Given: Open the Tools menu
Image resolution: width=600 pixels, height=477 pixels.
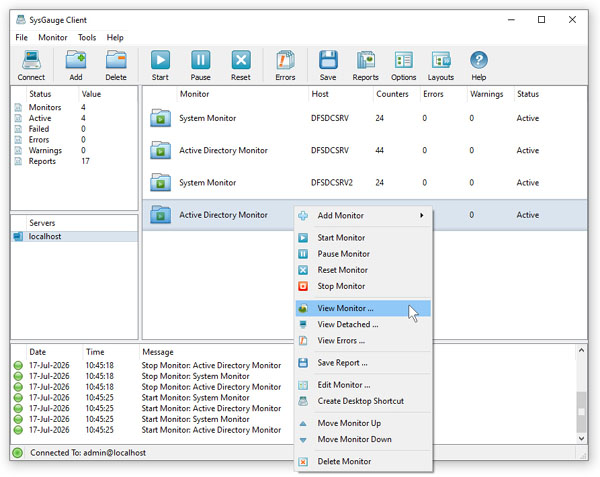Looking at the screenshot, I should (x=87, y=37).
